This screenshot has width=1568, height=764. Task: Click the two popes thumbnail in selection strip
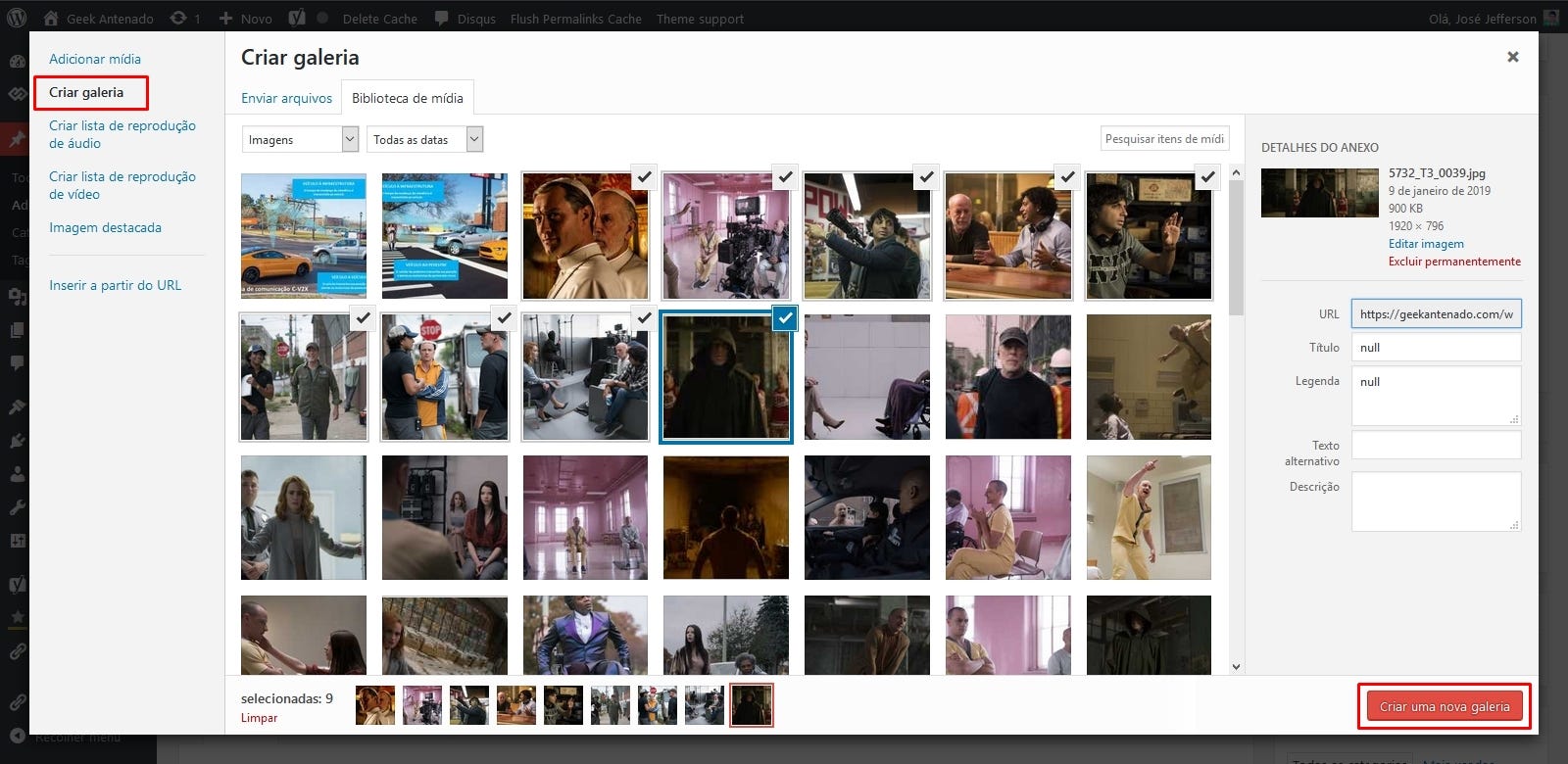tap(375, 705)
